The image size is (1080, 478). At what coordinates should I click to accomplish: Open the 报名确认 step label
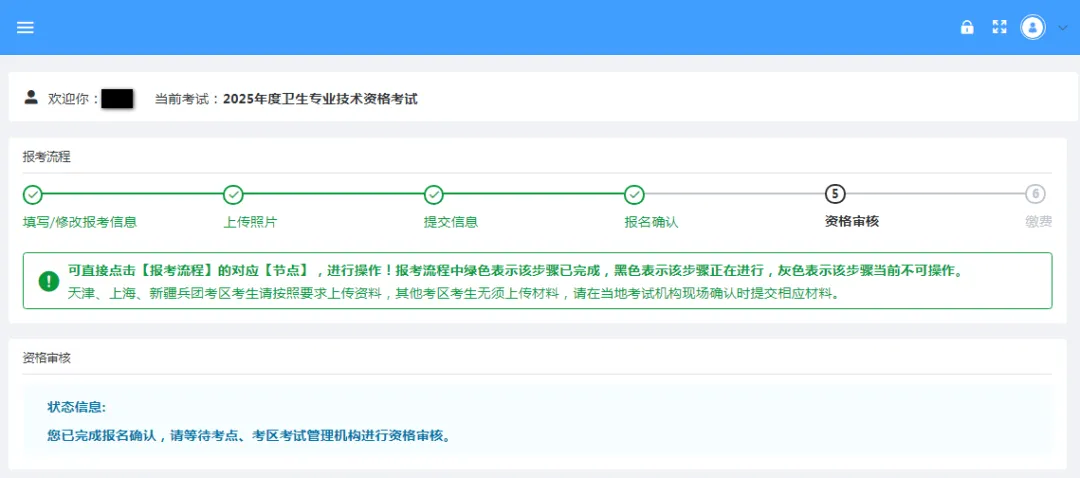tap(651, 222)
